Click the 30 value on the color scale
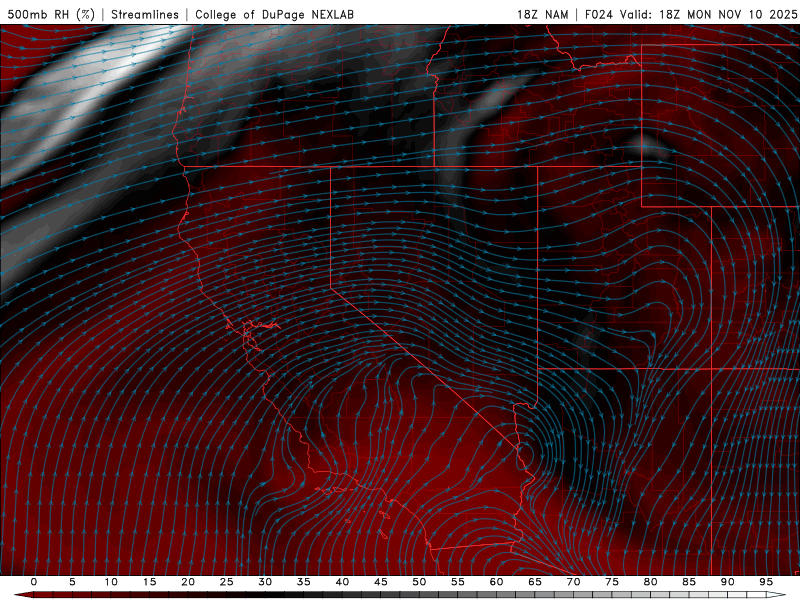800x600 pixels. 265,582
